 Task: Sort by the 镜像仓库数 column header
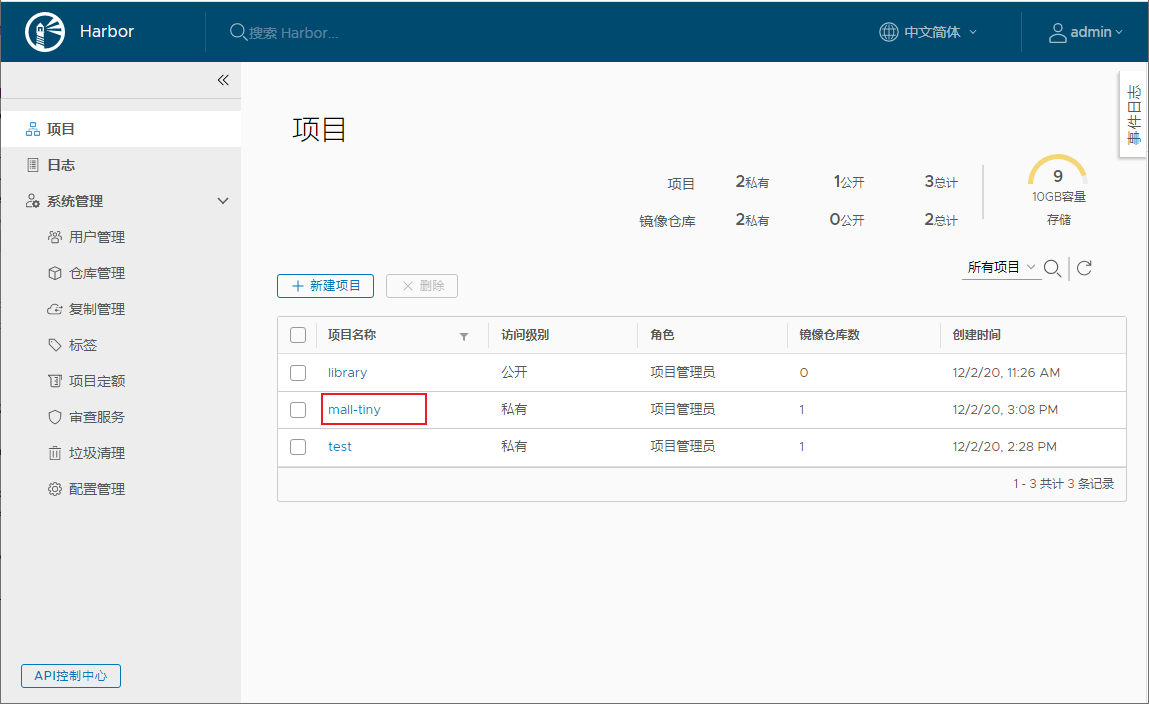(830, 335)
